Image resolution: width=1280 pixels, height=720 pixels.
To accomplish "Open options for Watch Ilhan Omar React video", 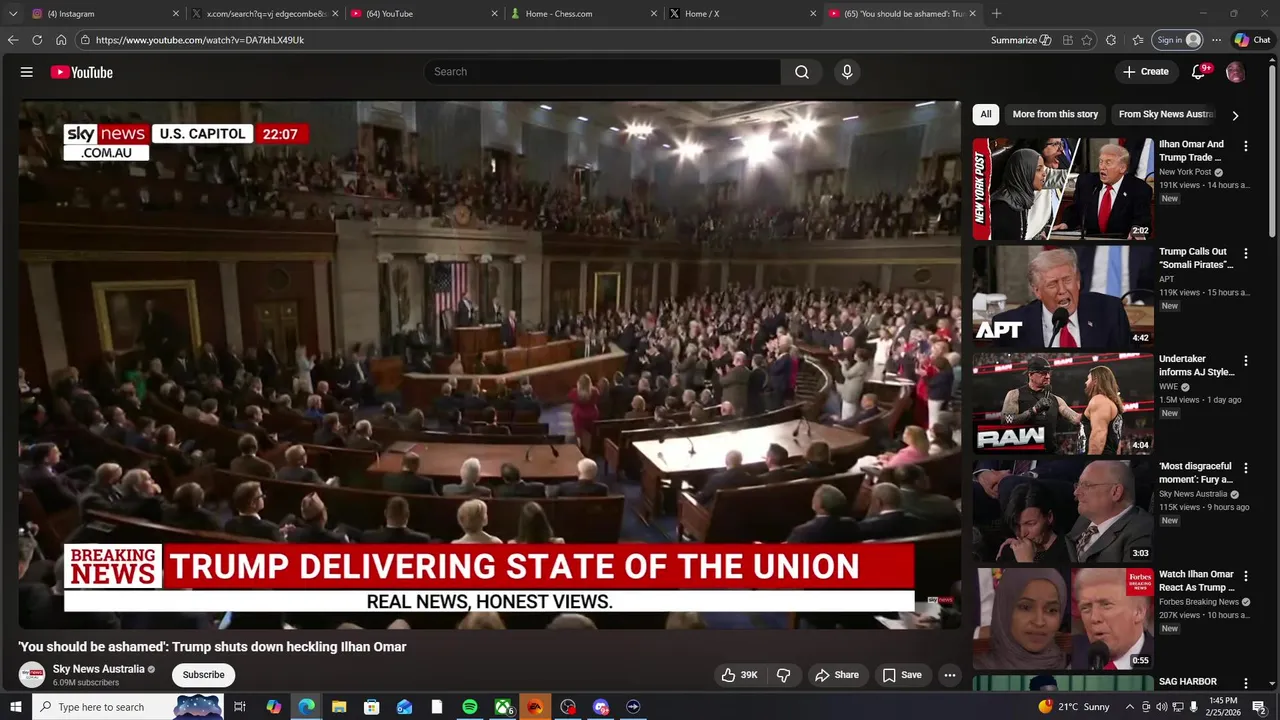I will (1245, 576).
